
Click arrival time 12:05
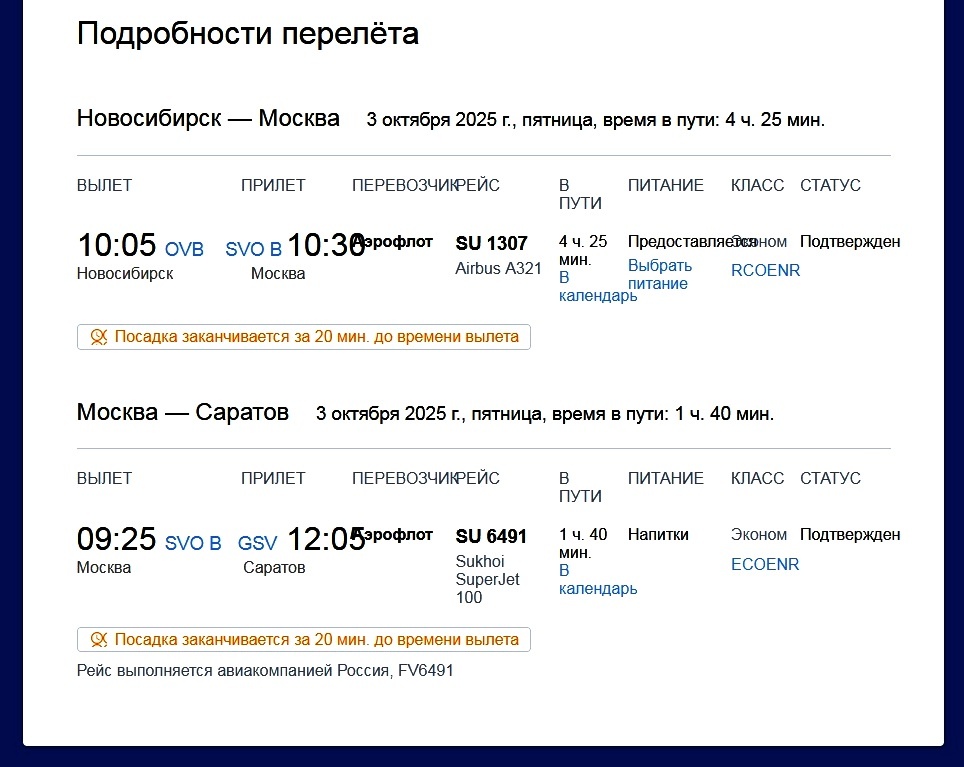click(326, 538)
